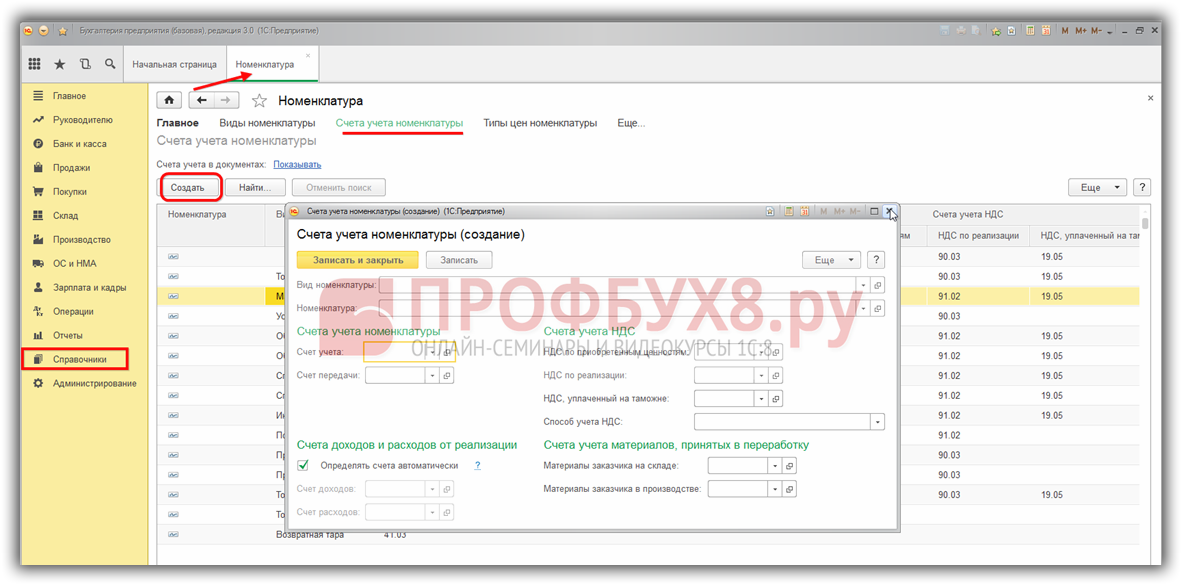Click in the Счет учета input field
This screenshot has height=585, width=1182.
tap(396, 351)
